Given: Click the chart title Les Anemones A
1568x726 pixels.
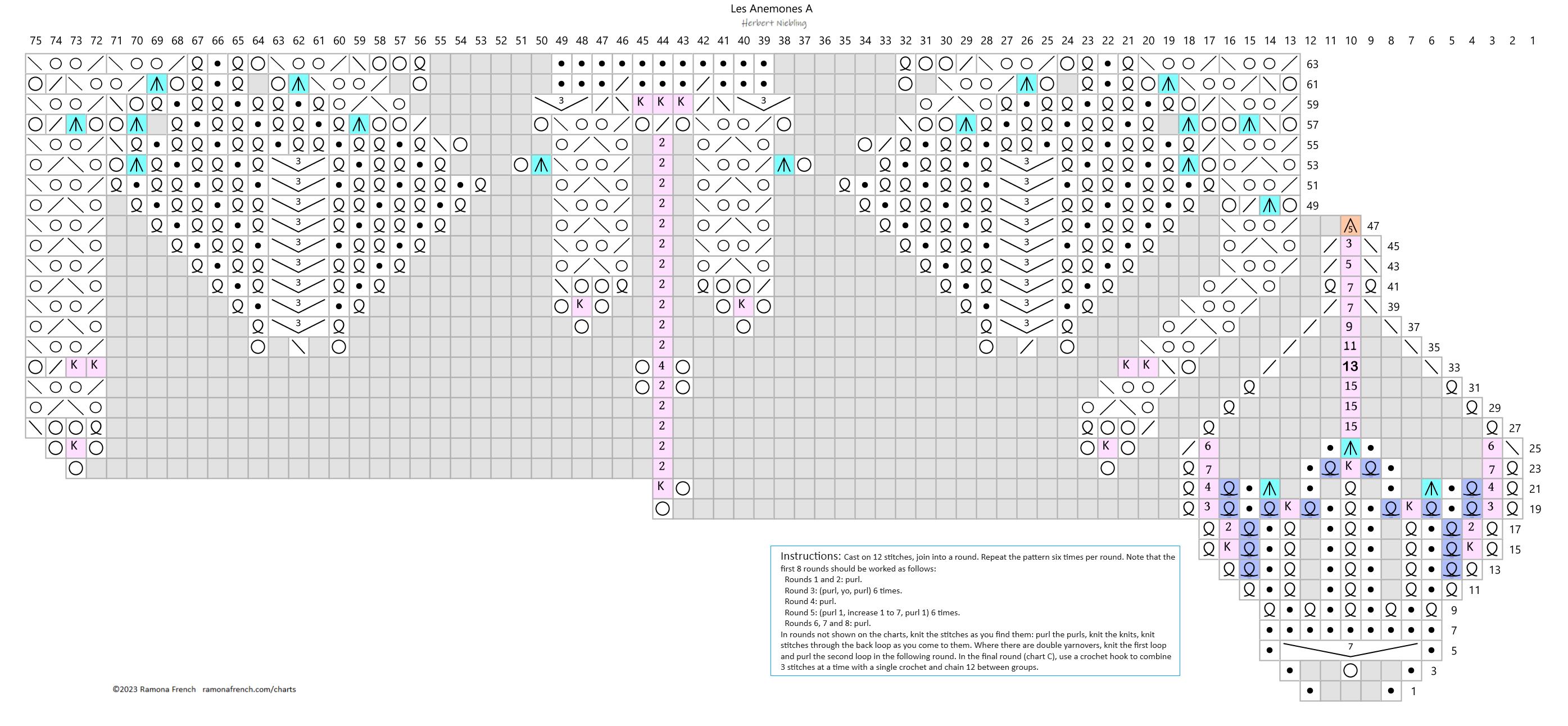Looking at the screenshot, I should pos(771,8).
